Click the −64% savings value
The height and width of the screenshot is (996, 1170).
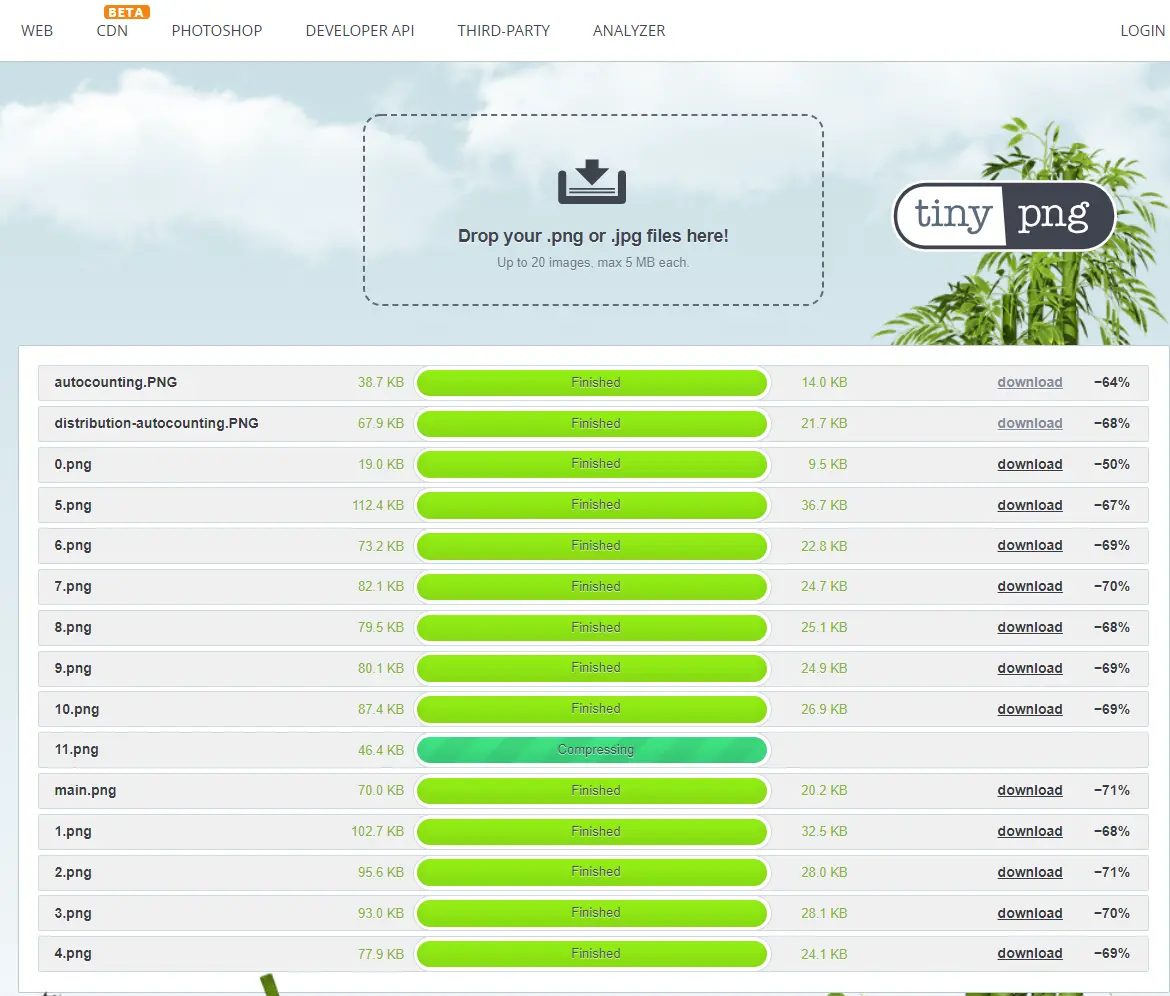click(x=1112, y=382)
